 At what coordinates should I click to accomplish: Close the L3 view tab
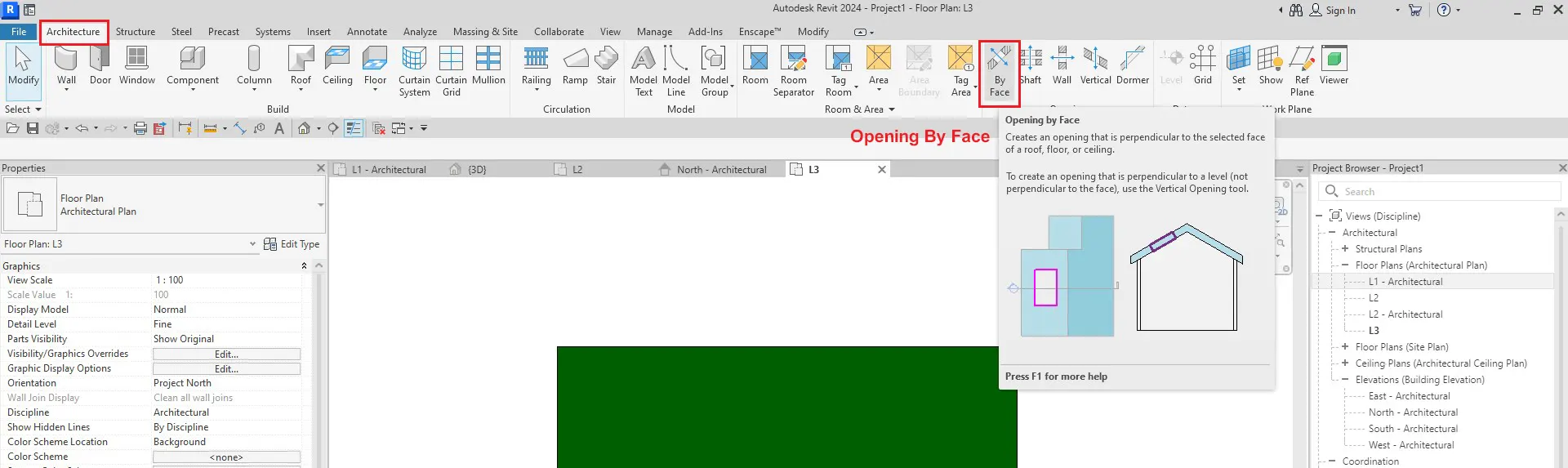[881, 170]
